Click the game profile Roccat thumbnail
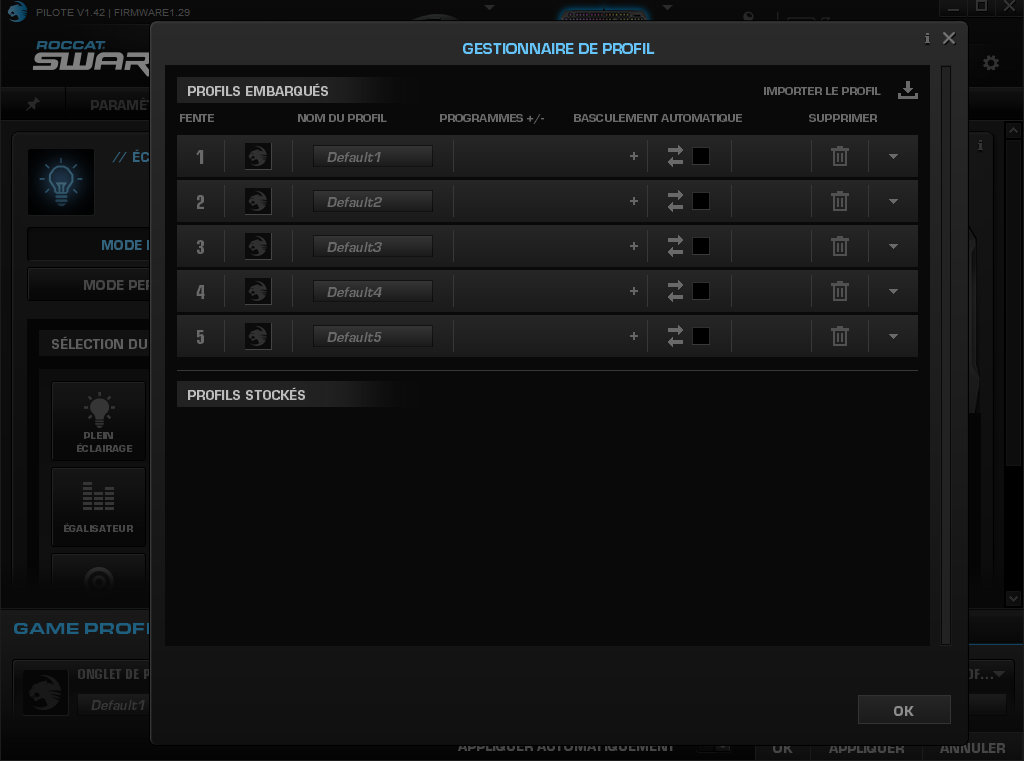 tap(46, 692)
